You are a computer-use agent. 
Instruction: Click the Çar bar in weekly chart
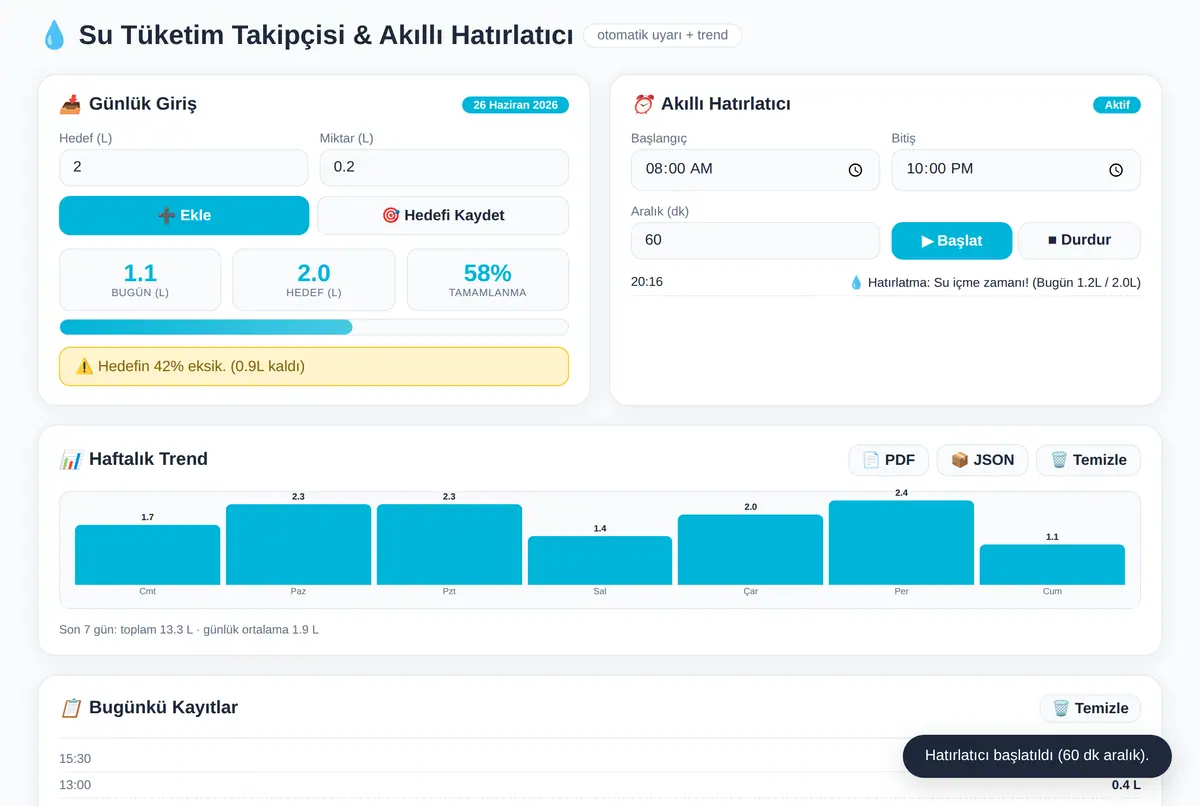[x=750, y=550]
